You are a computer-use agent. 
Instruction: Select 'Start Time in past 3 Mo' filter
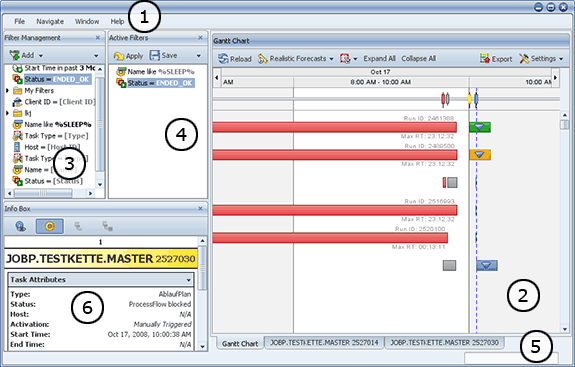point(54,68)
